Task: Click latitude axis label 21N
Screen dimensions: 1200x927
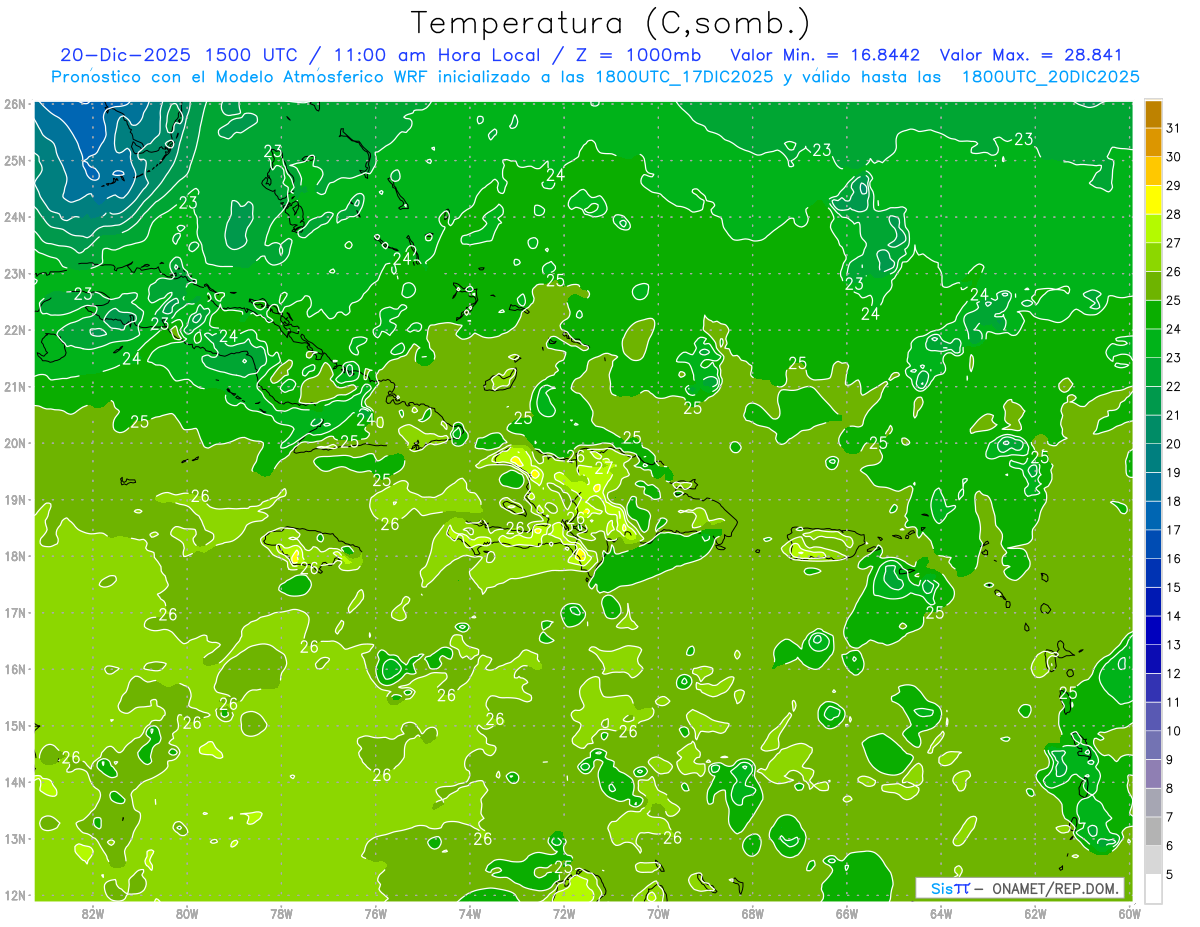Action: [x=15, y=386]
